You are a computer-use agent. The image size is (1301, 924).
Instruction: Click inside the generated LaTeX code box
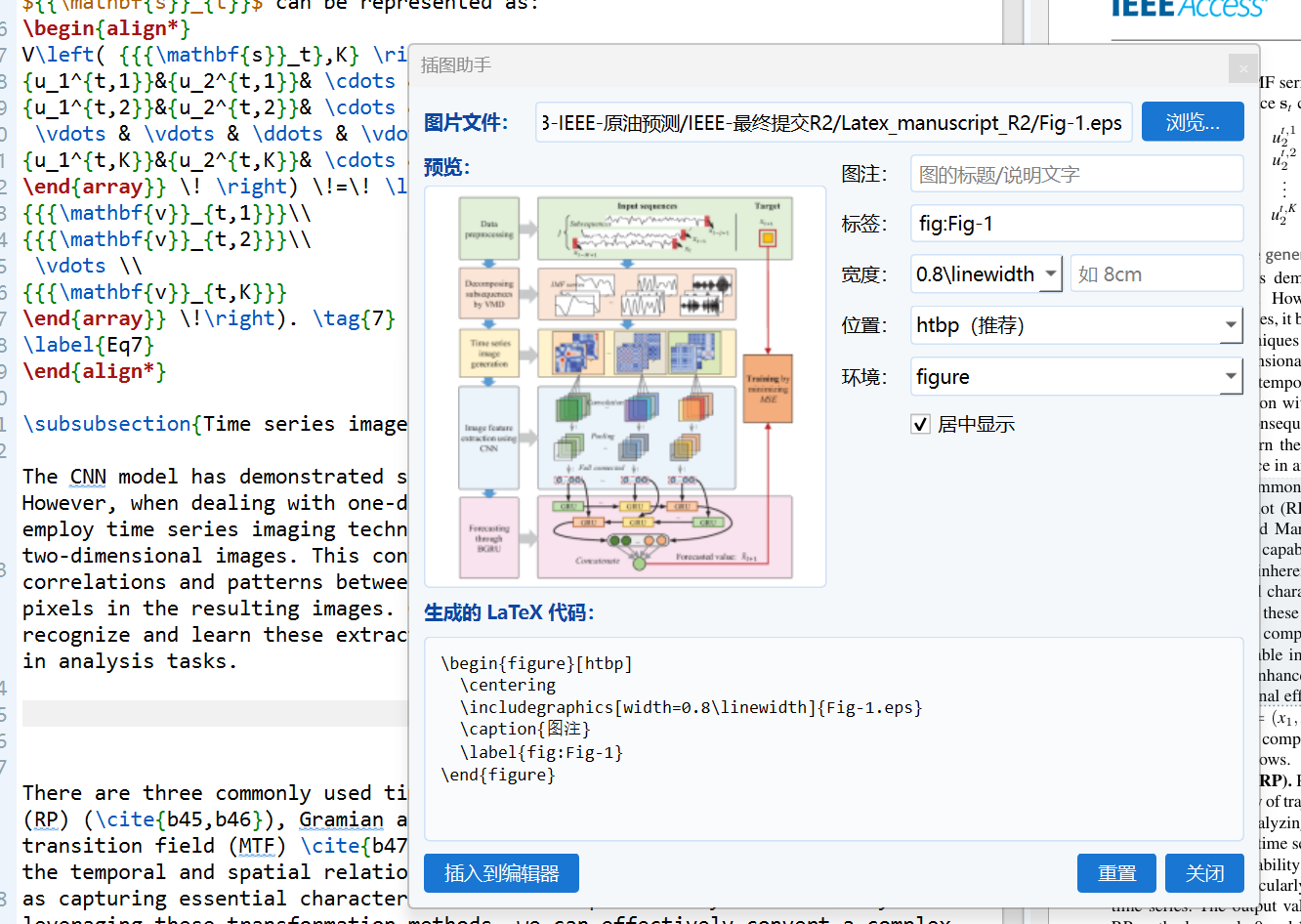[x=834, y=737]
